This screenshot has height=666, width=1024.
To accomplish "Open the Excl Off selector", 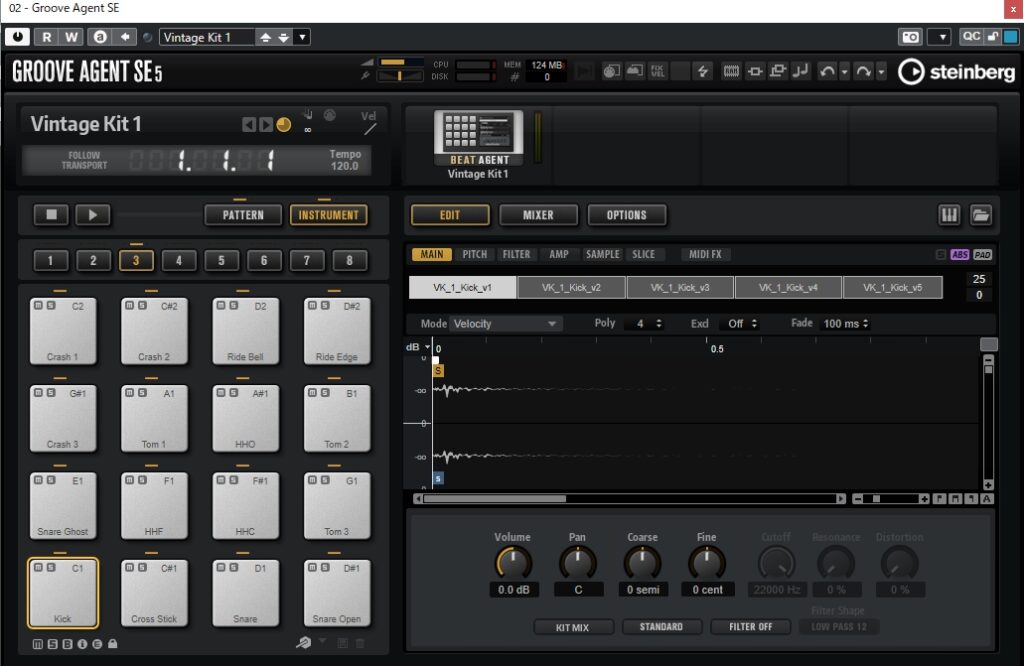I will pos(741,324).
